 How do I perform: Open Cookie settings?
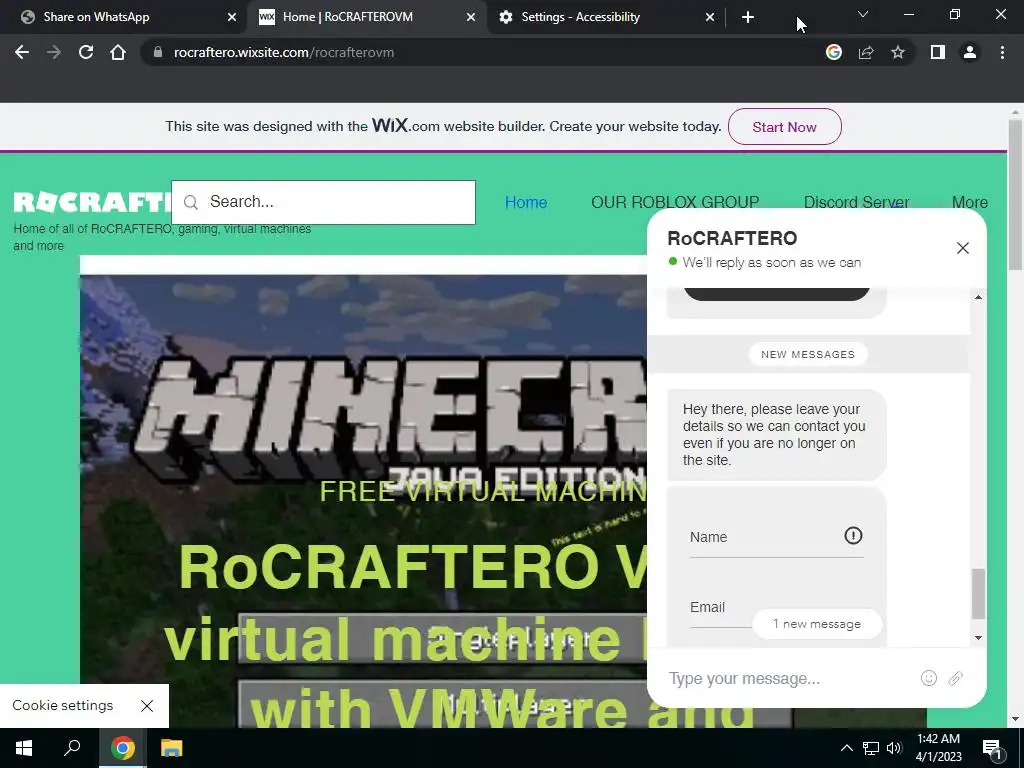[63, 705]
